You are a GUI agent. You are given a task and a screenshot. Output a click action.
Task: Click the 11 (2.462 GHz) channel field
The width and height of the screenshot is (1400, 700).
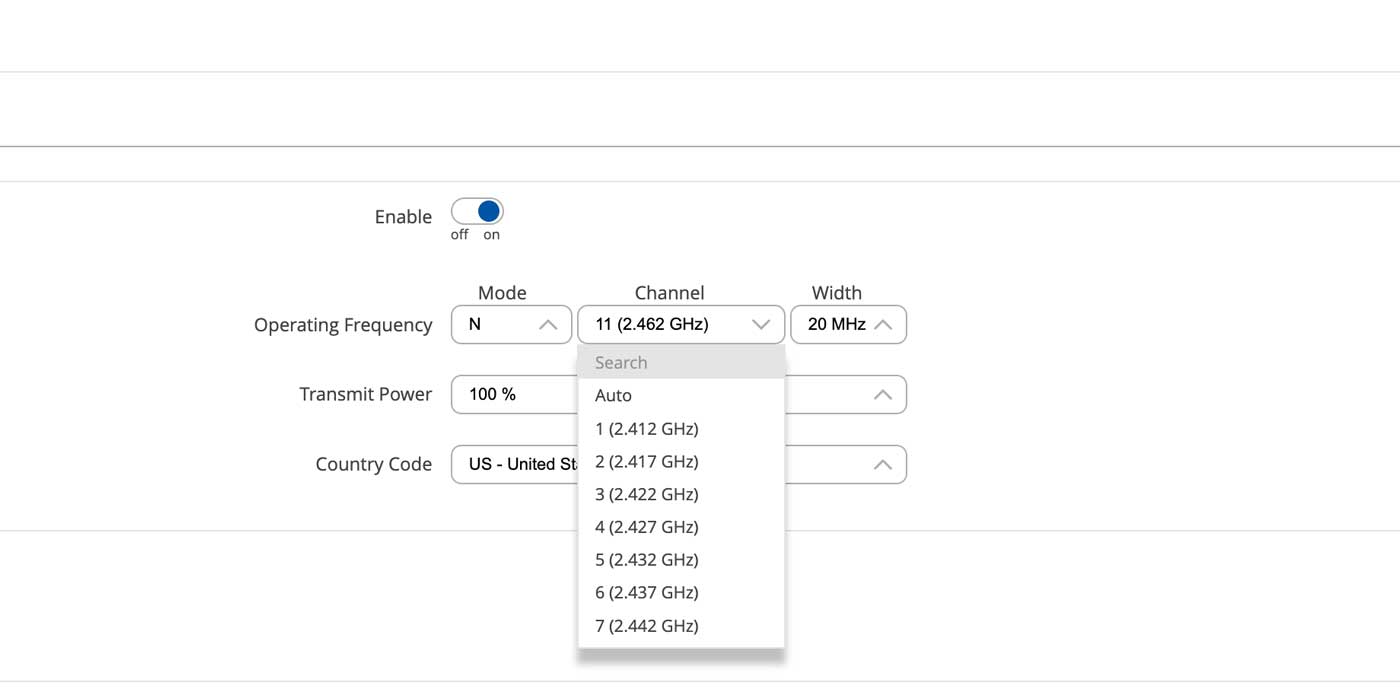click(660, 325)
